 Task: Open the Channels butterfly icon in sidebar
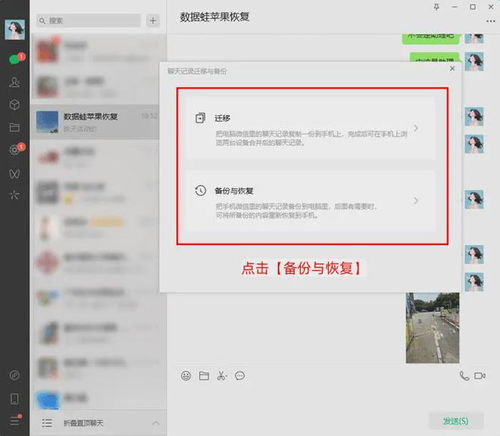14,173
